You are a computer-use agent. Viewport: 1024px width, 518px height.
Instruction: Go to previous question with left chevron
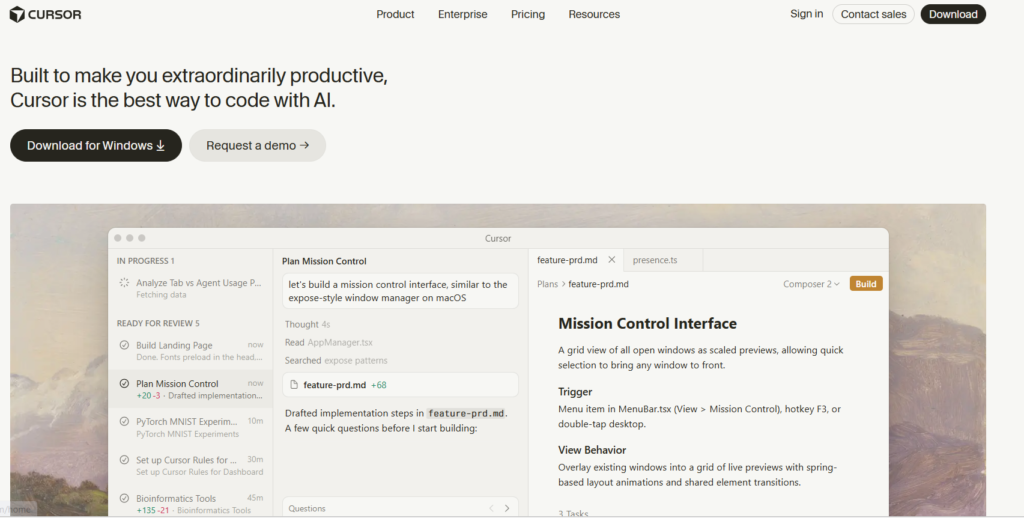pyautogui.click(x=491, y=508)
